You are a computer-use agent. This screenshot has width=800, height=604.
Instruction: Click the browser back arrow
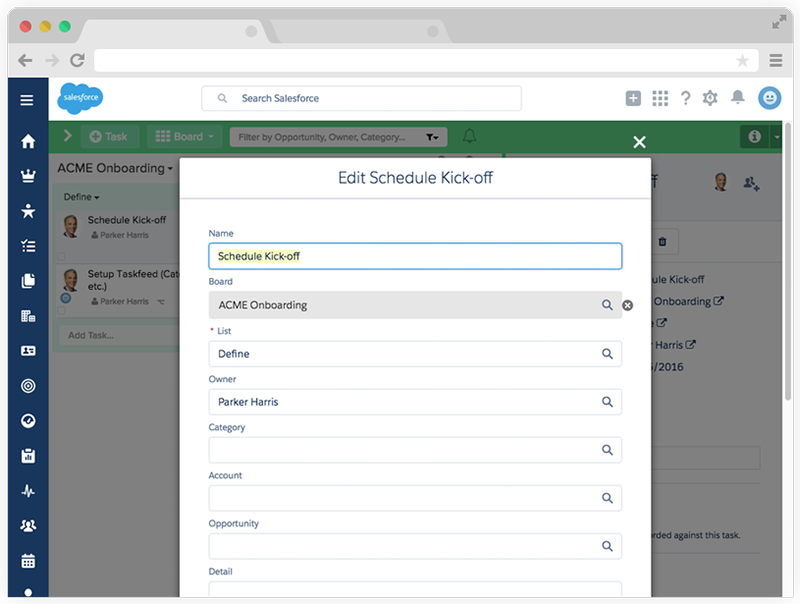click(x=25, y=61)
